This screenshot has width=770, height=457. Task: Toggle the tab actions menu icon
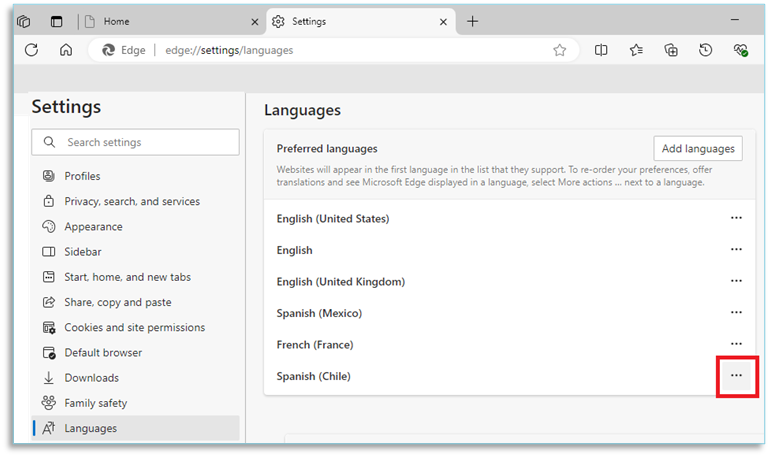coord(56,22)
